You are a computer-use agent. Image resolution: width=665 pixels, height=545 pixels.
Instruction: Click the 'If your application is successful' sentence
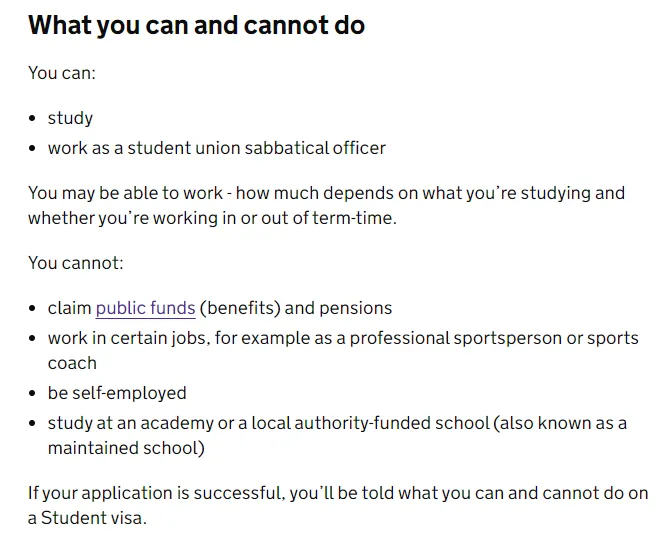pos(338,493)
